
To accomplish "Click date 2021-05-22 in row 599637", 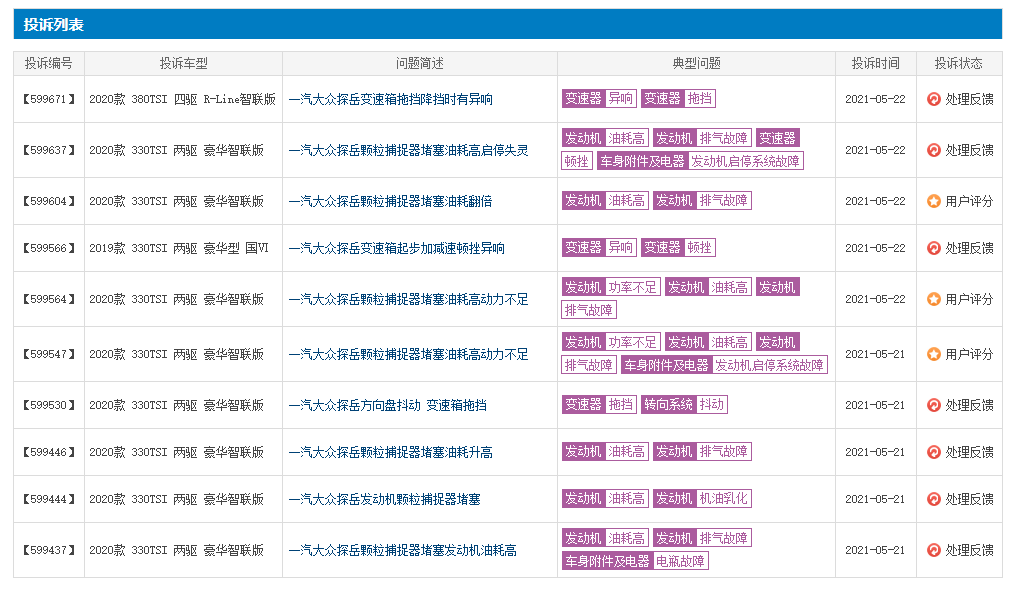I will pyautogui.click(x=875, y=150).
